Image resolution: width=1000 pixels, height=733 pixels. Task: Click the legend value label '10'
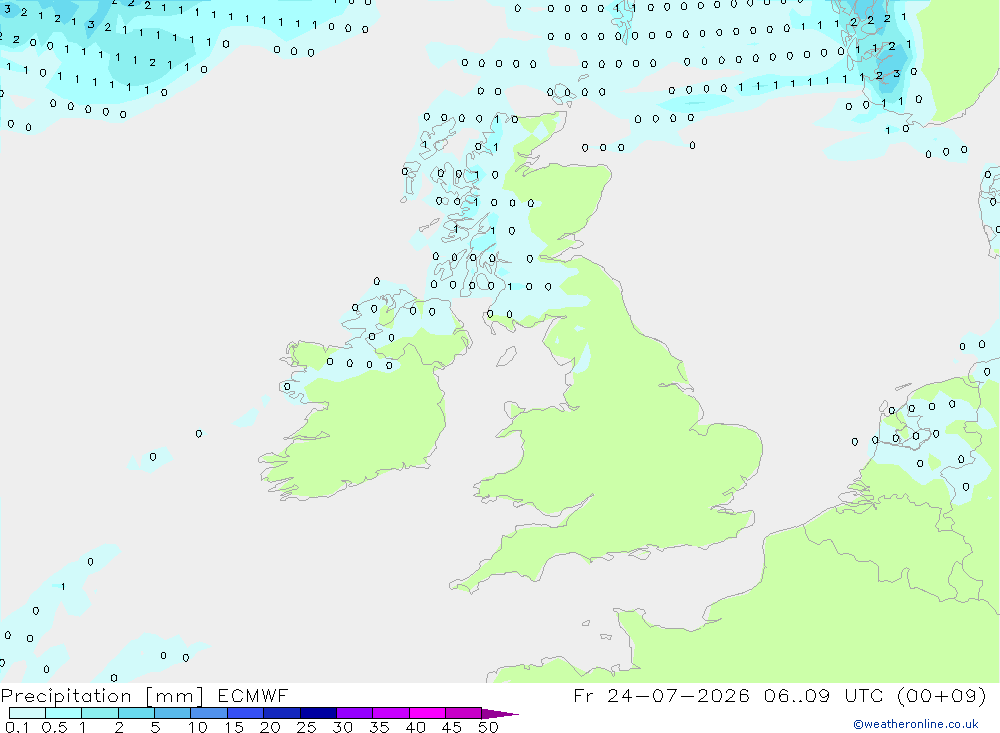198,727
